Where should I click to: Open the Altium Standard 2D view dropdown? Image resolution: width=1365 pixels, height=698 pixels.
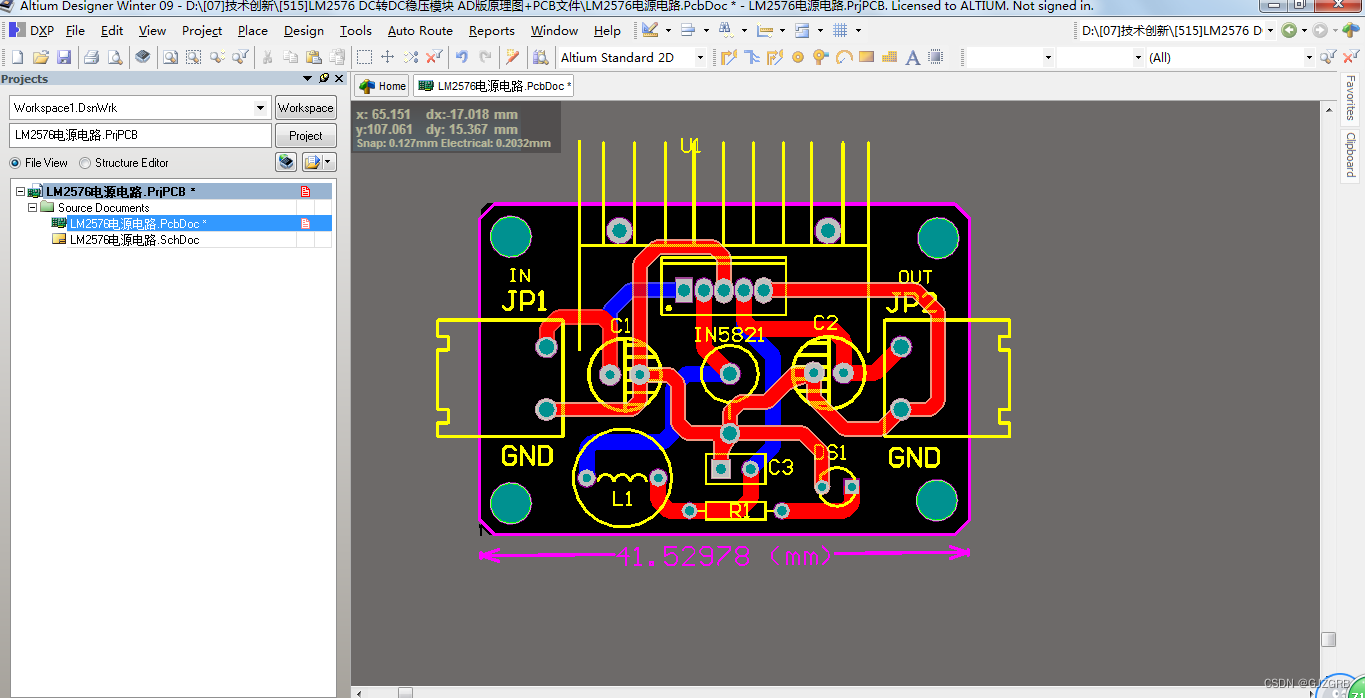(700, 57)
